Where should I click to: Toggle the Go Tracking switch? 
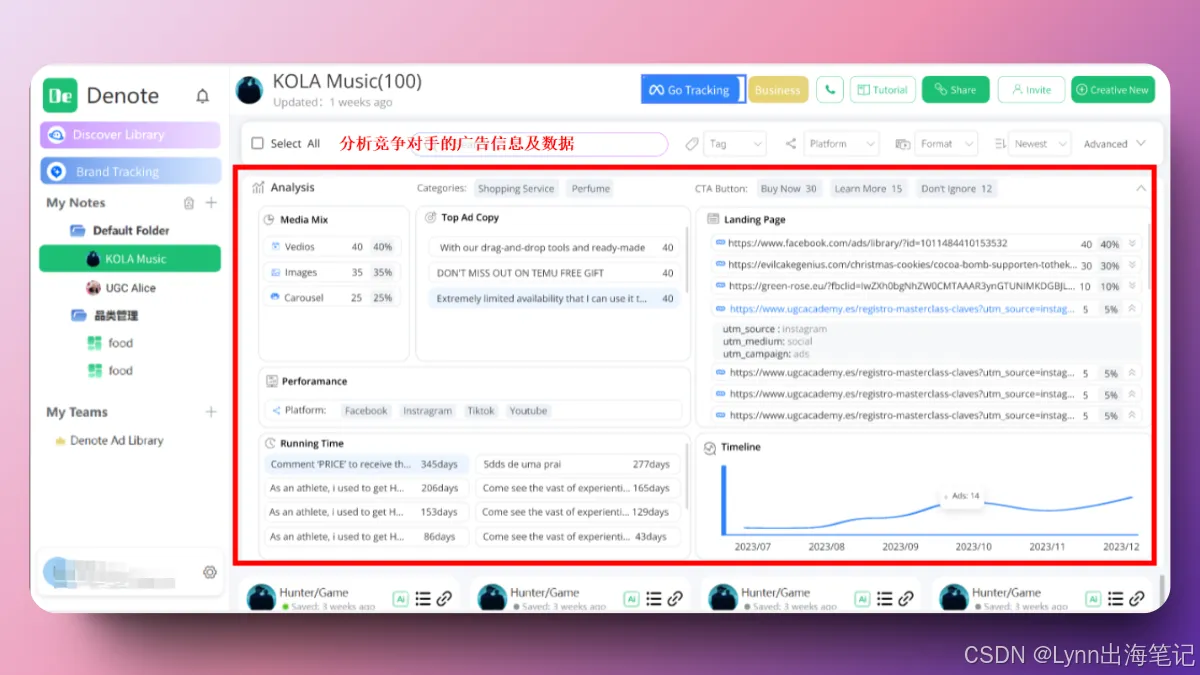[x=693, y=90]
